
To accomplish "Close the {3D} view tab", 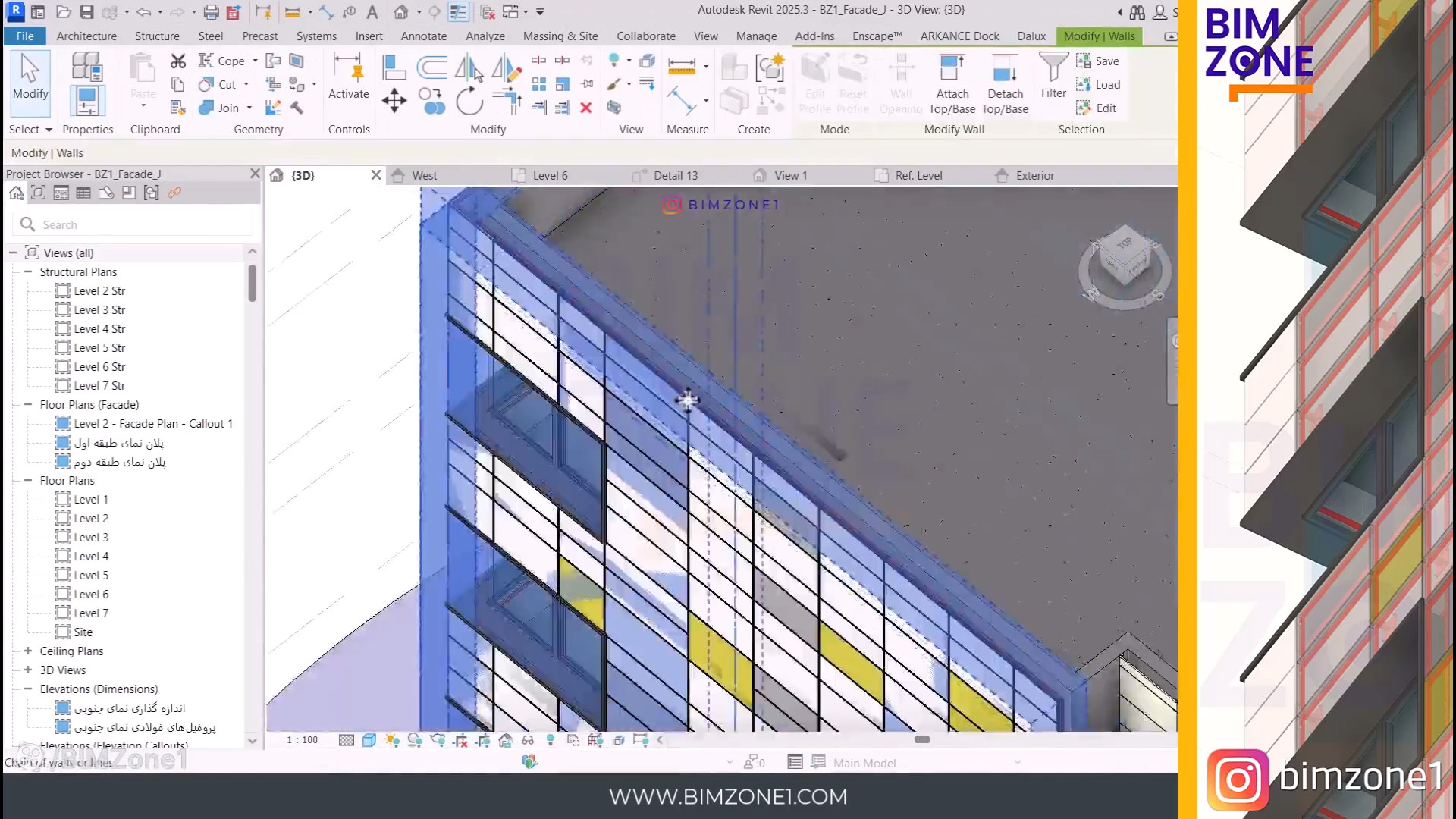I will click(x=375, y=175).
